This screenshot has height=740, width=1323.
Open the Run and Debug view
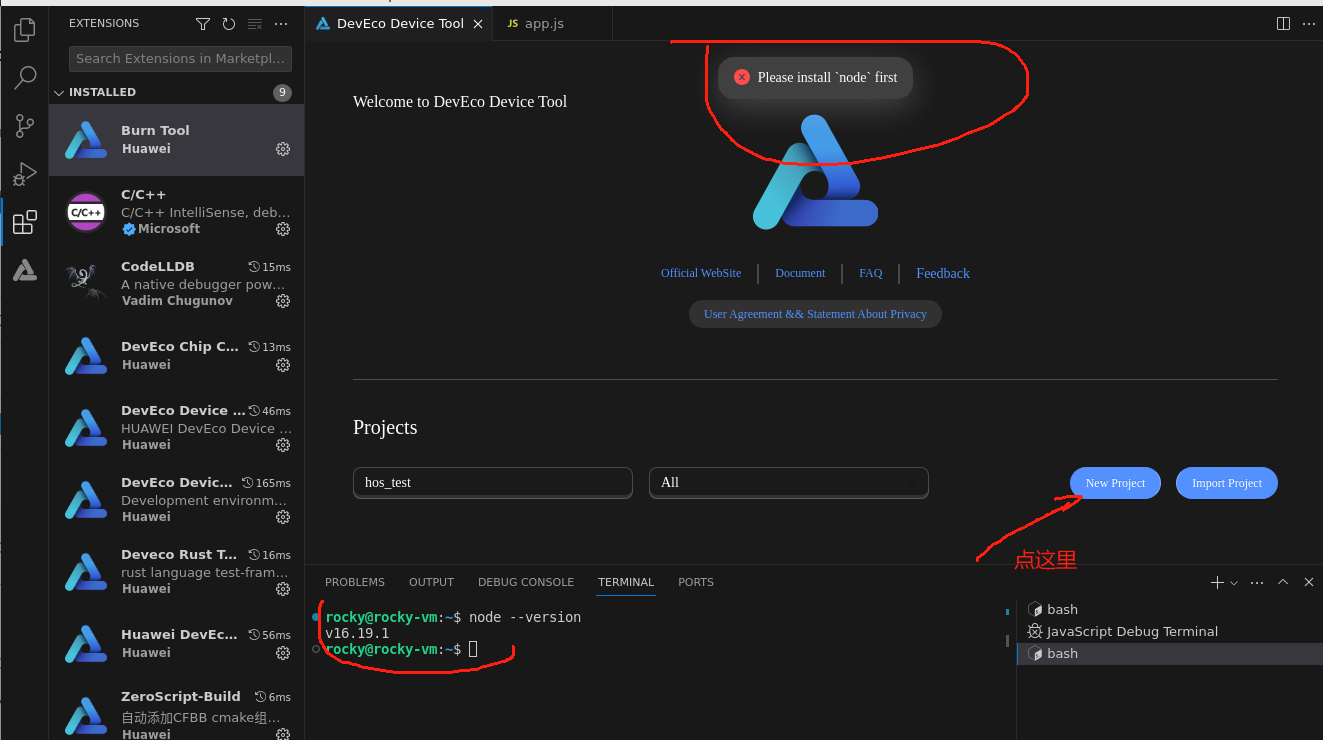point(24,174)
